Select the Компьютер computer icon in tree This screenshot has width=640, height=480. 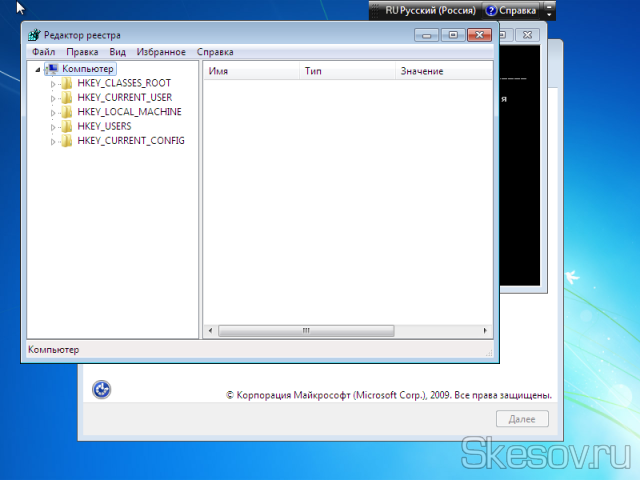coord(52,69)
